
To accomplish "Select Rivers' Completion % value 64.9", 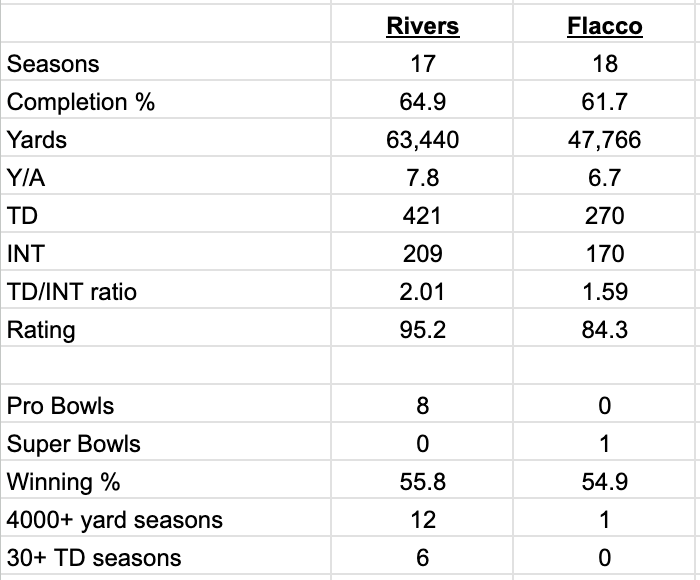I will point(422,102).
